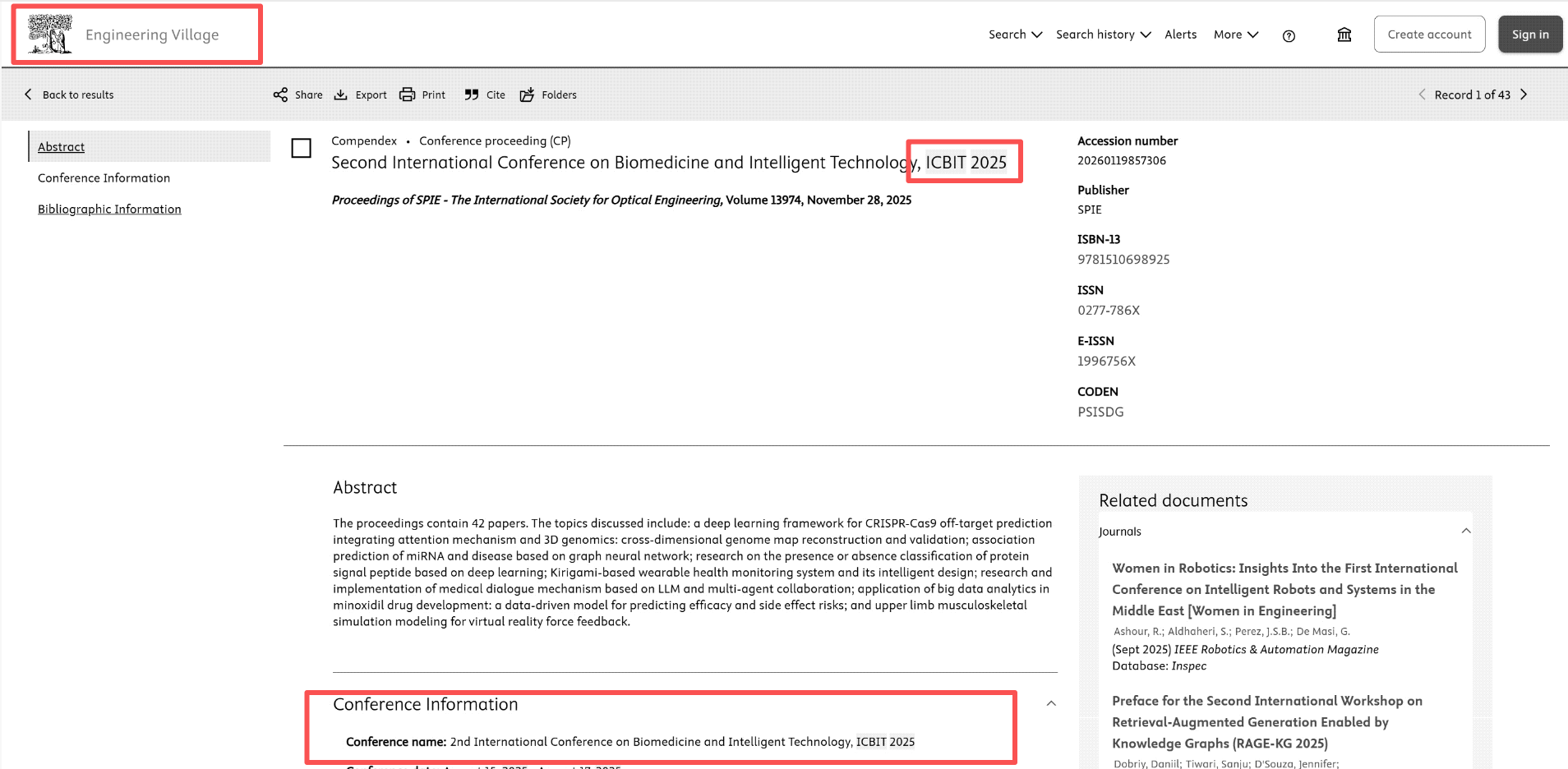This screenshot has width=1568, height=769.
Task: Click the Create account button
Action: [x=1429, y=35]
